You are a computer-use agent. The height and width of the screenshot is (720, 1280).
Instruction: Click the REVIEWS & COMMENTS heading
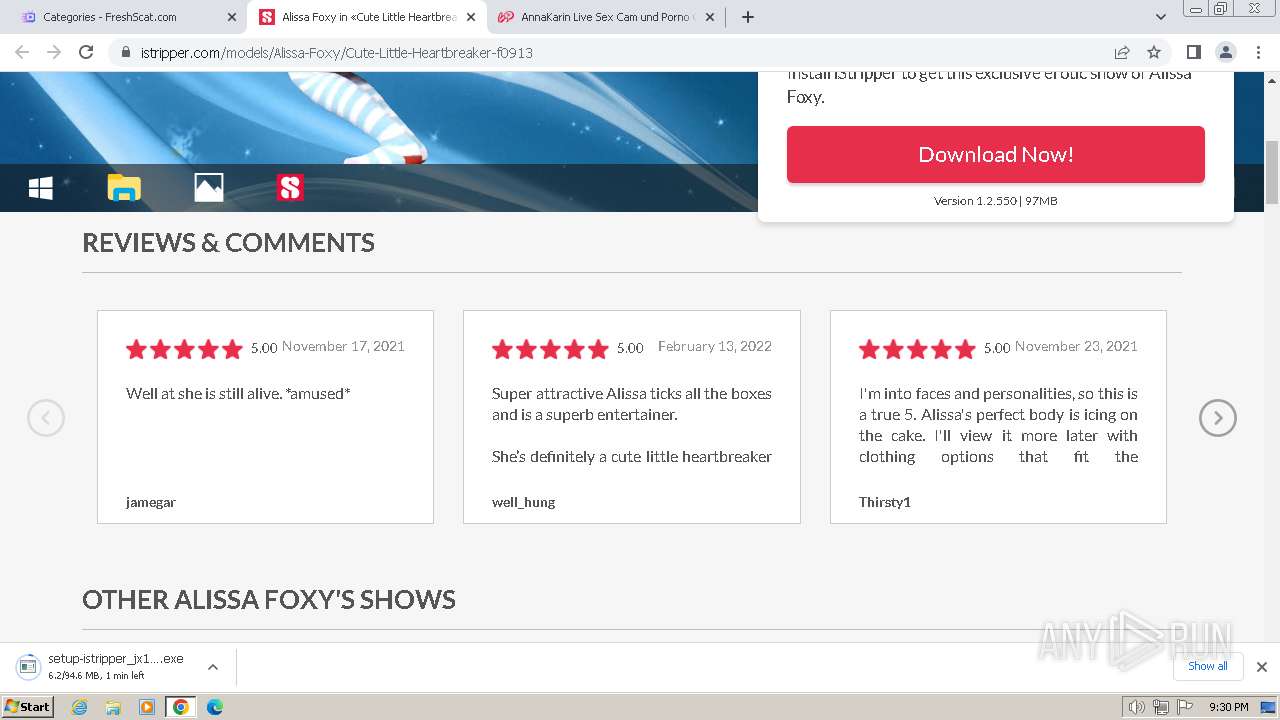click(228, 243)
